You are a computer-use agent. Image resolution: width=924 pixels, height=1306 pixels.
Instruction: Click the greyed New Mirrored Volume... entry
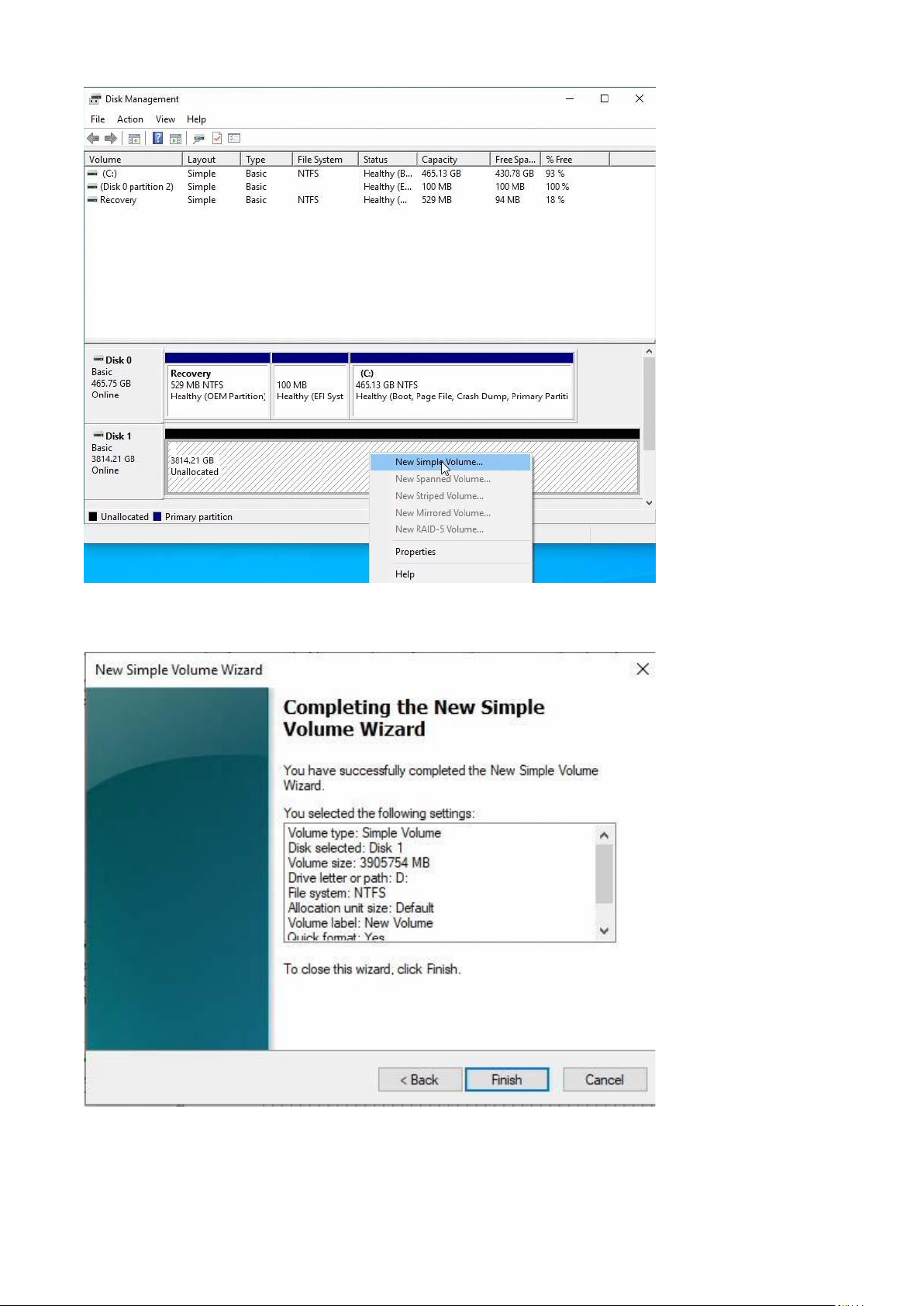pos(450,513)
